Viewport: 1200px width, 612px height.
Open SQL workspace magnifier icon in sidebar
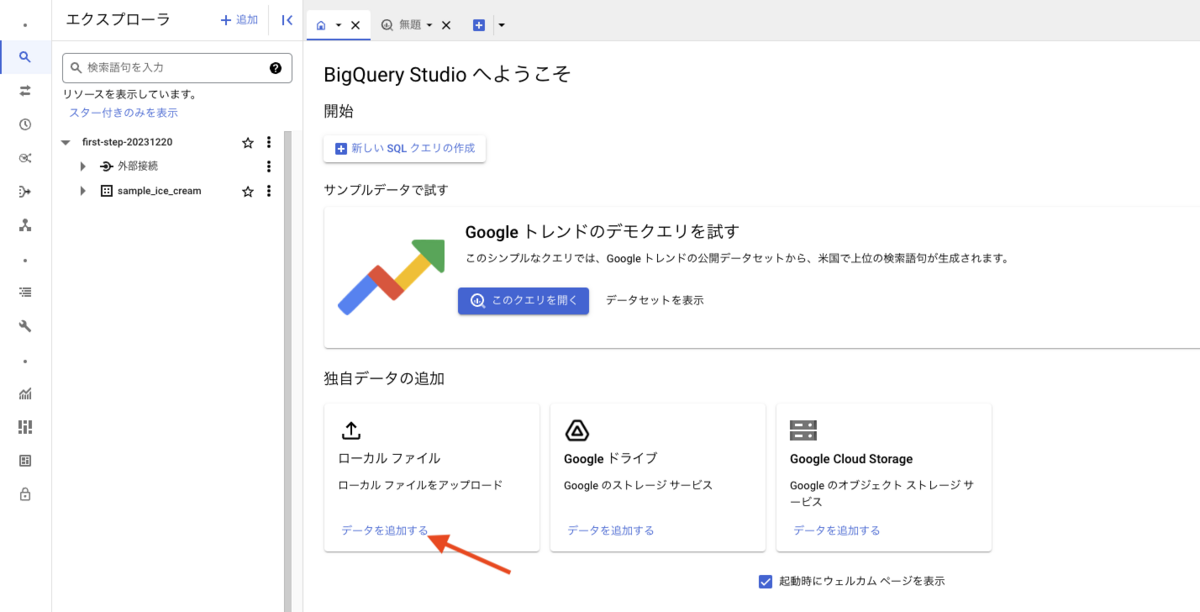pyautogui.click(x=25, y=57)
